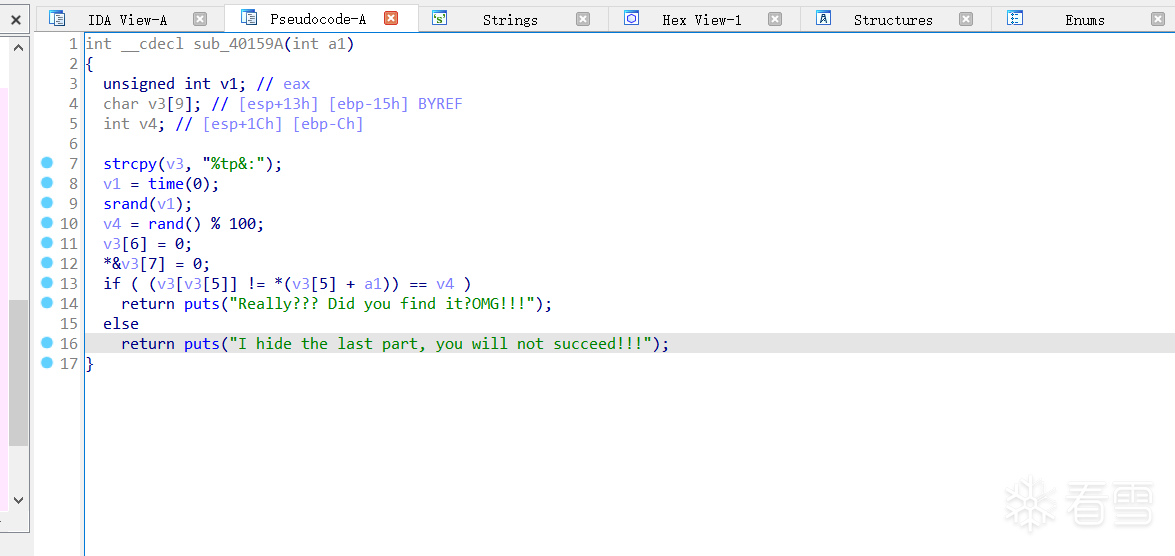The image size is (1175, 556).
Task: Close the IDA View-A tab
Action: (x=199, y=19)
